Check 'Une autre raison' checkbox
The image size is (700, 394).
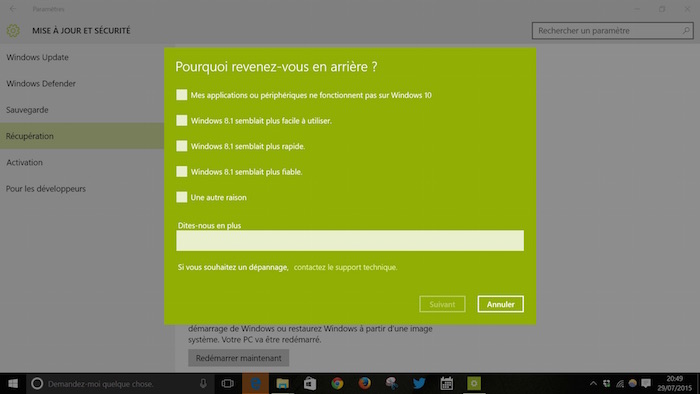coord(182,197)
